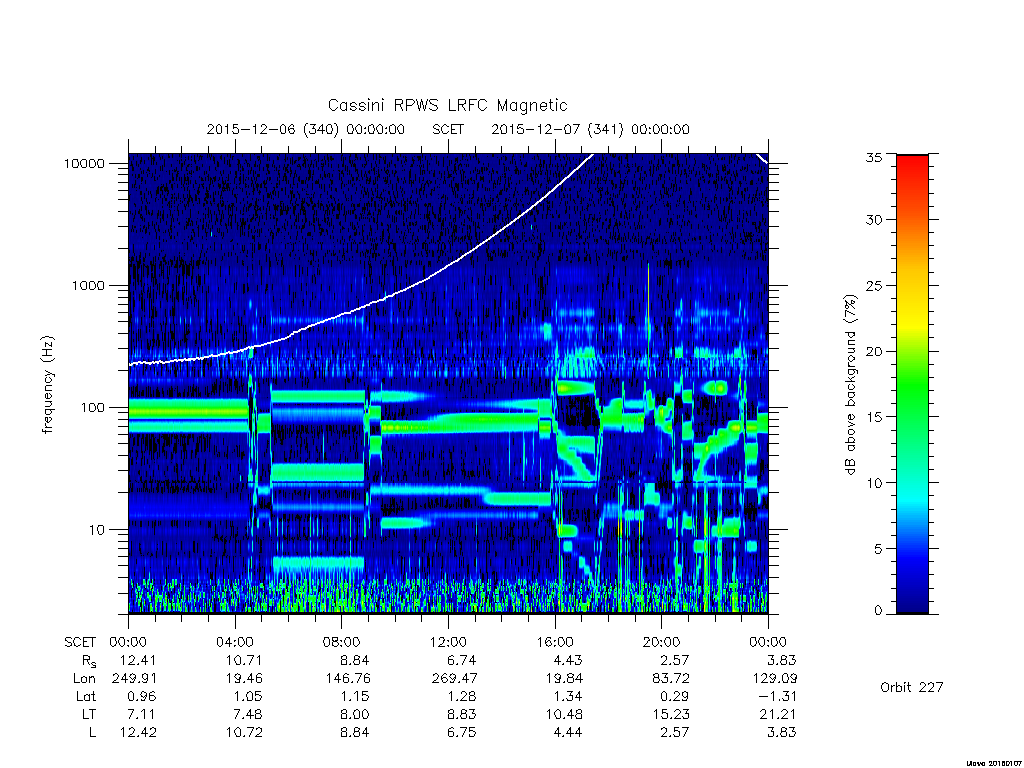The height and width of the screenshot is (768, 1024).
Task: Click the title 'Cassini RPWS LRFC Magnetic'
Action: click(447, 105)
